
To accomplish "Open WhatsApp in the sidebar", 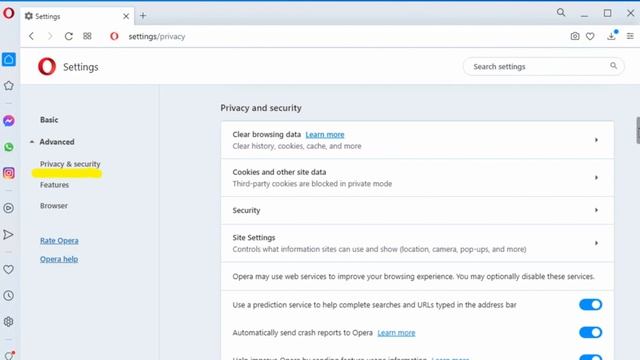I will (9, 147).
